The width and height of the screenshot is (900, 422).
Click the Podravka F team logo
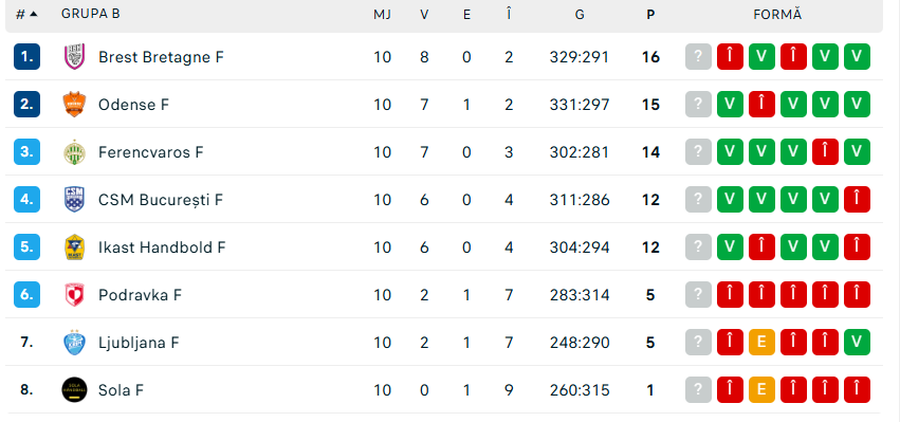click(74, 295)
